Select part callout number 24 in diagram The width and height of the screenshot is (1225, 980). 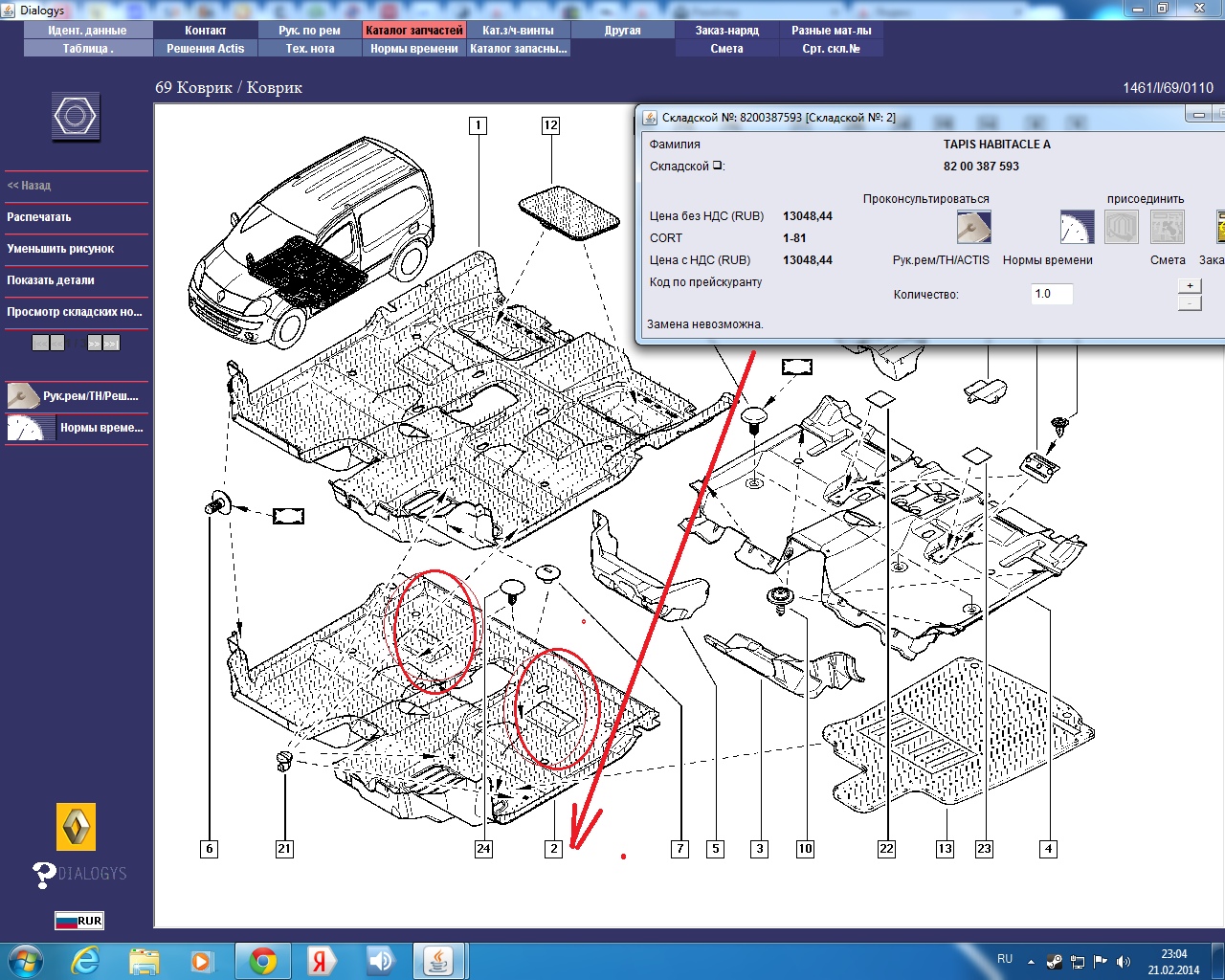tap(483, 849)
